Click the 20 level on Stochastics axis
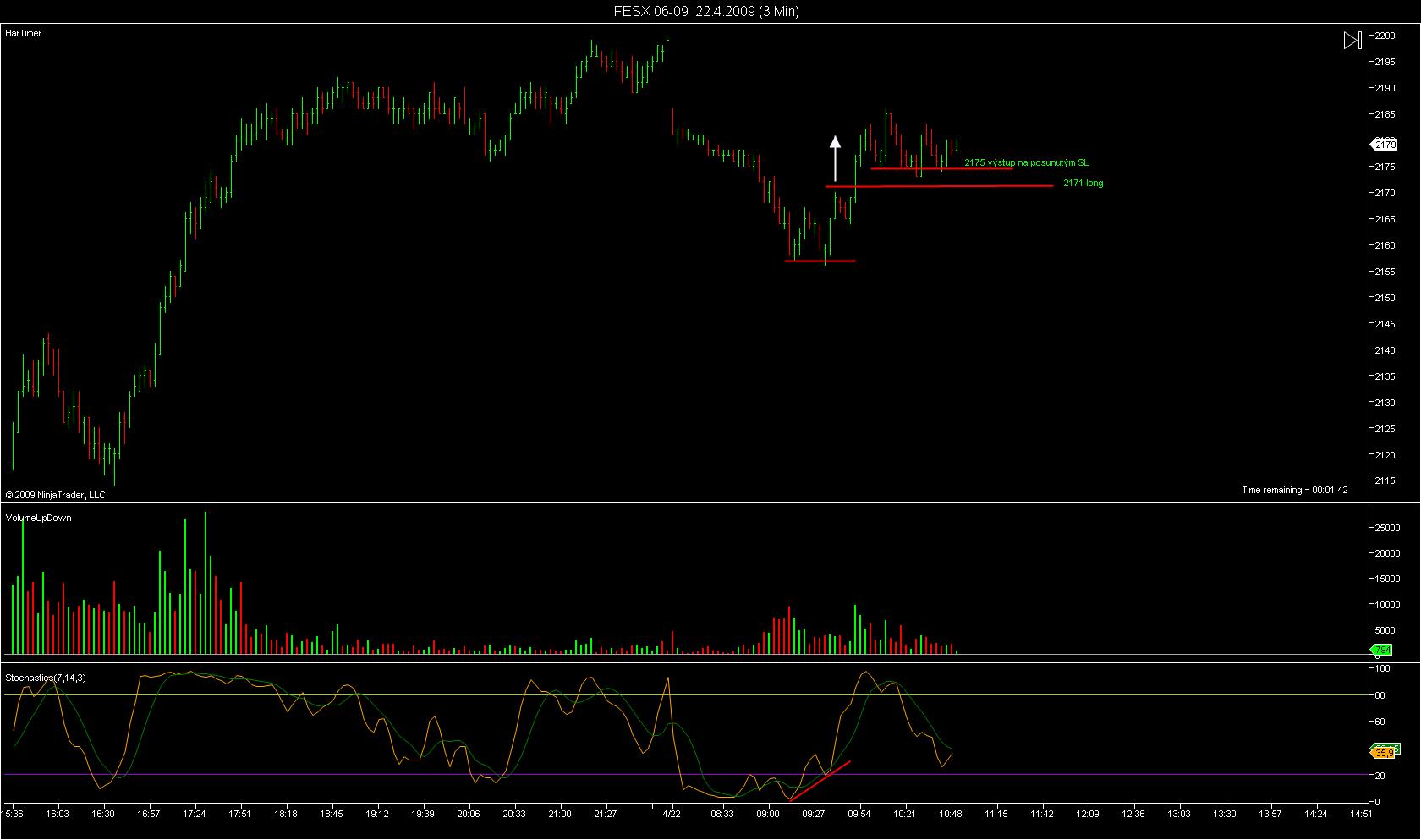This screenshot has width=1421, height=840. pos(1380,775)
